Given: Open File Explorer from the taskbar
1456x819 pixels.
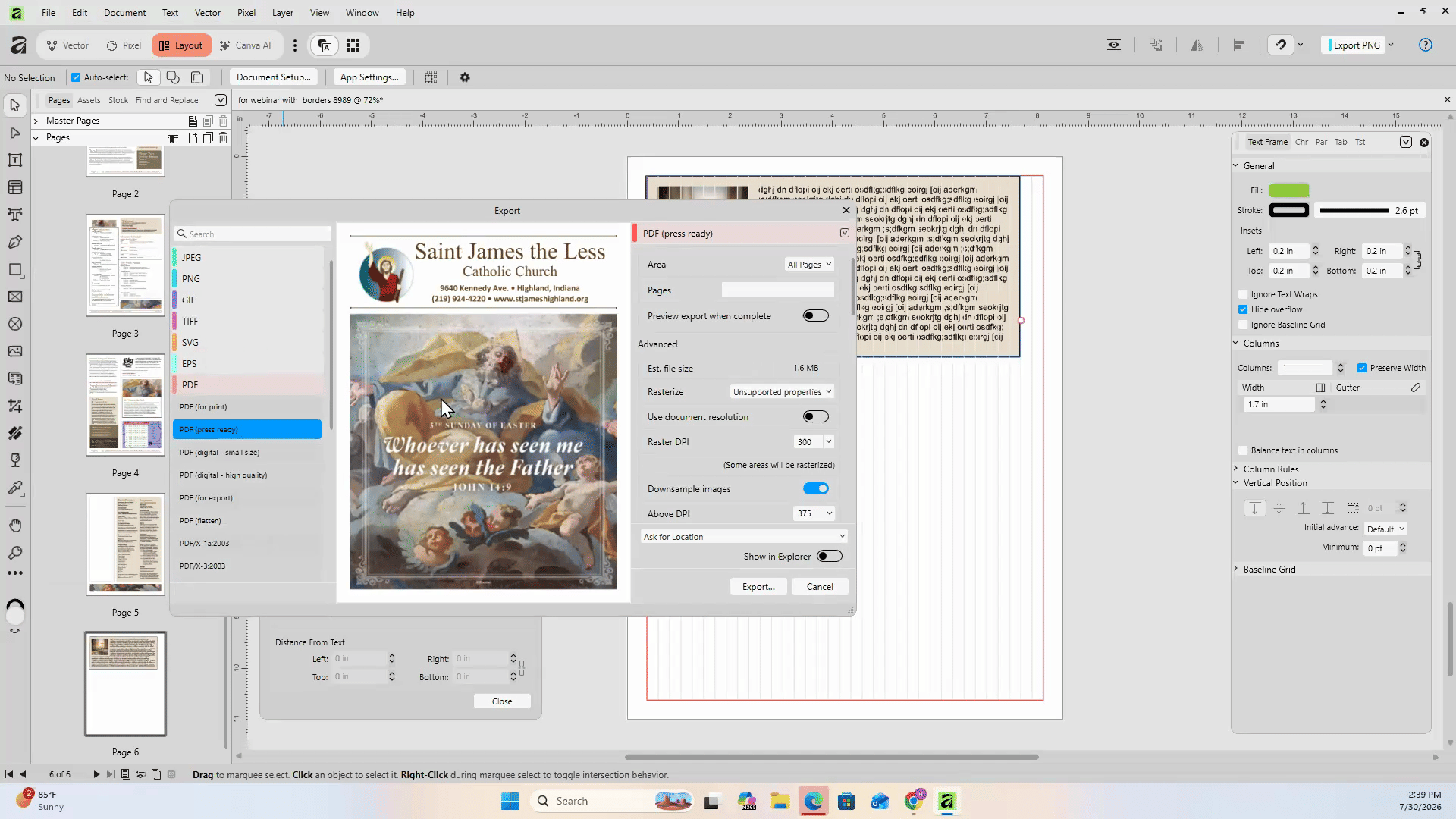Looking at the screenshot, I should [780, 801].
